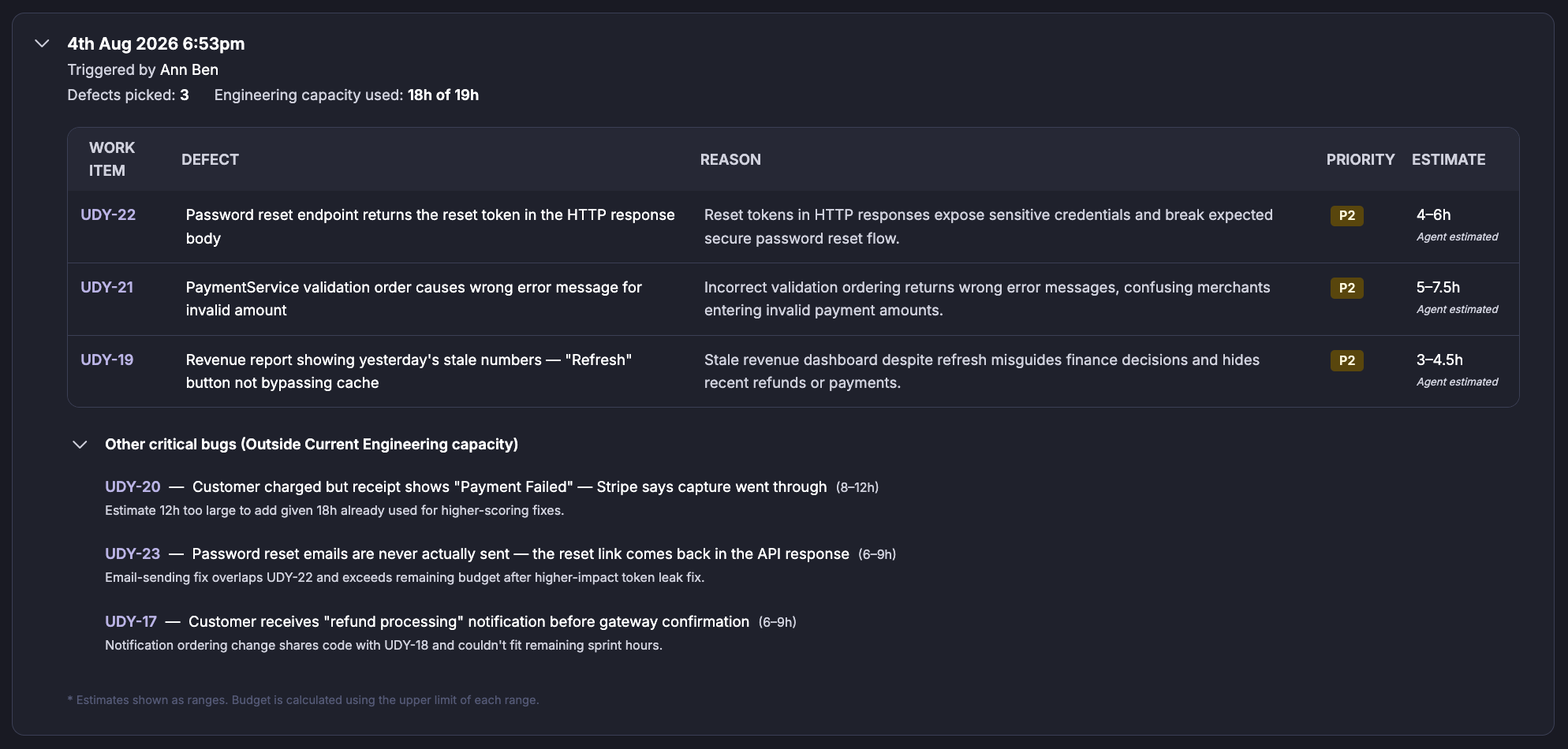1568x749 pixels.
Task: Click the Revenue report stale numbers defect
Action: (x=409, y=371)
